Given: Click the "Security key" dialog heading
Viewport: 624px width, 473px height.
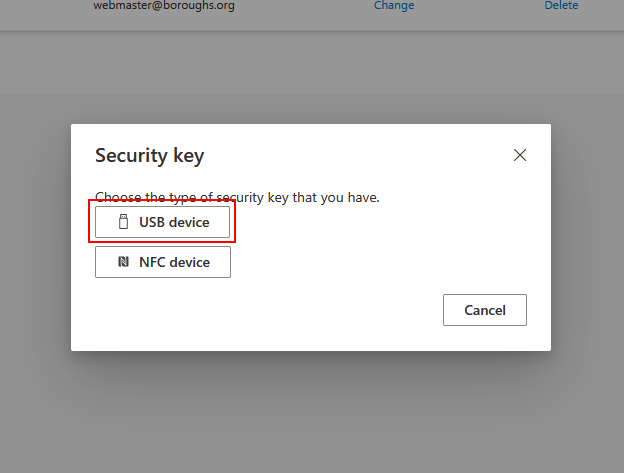Looking at the screenshot, I should (x=149, y=156).
